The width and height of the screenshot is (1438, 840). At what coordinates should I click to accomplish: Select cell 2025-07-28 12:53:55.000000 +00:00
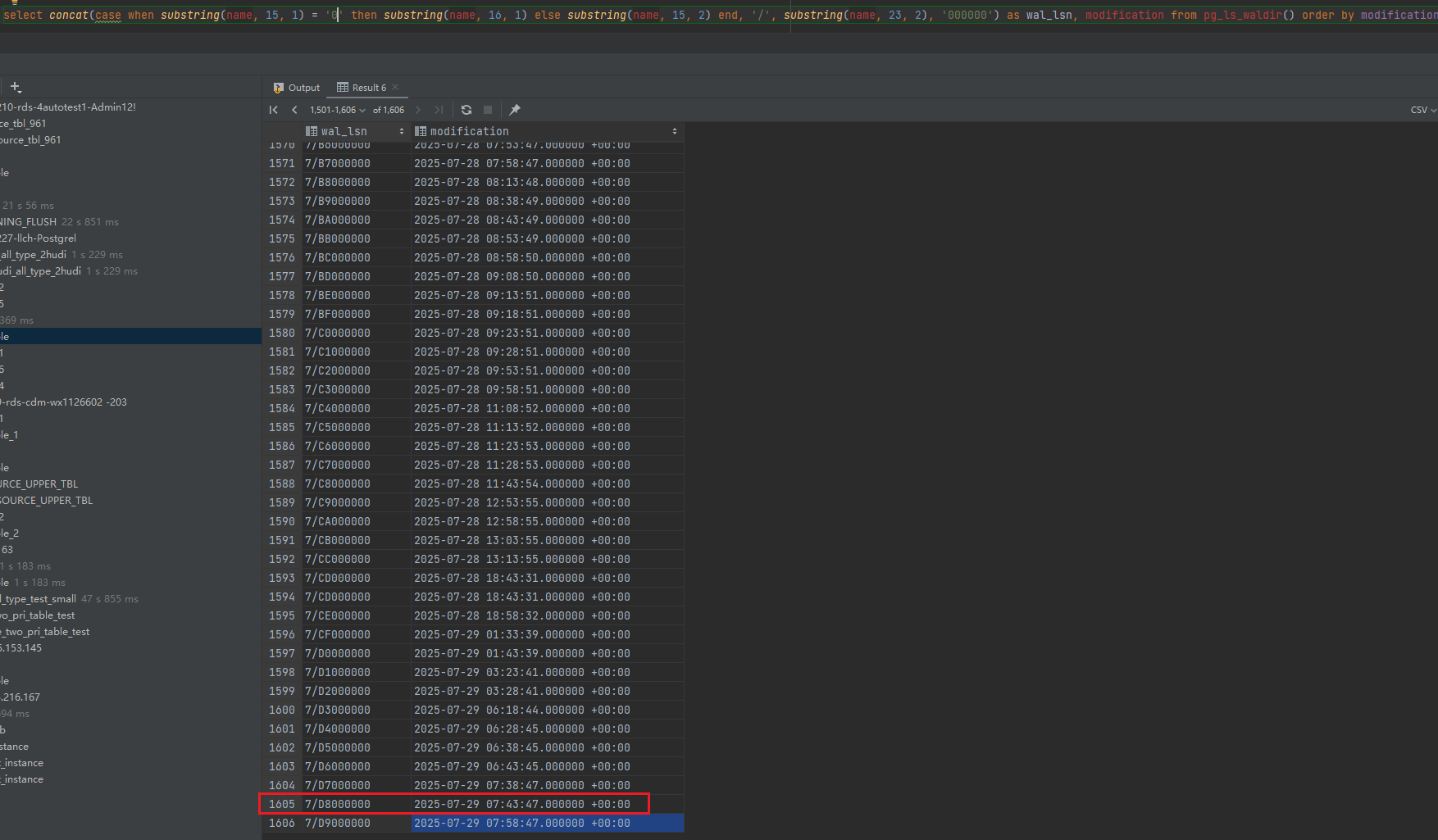click(547, 503)
